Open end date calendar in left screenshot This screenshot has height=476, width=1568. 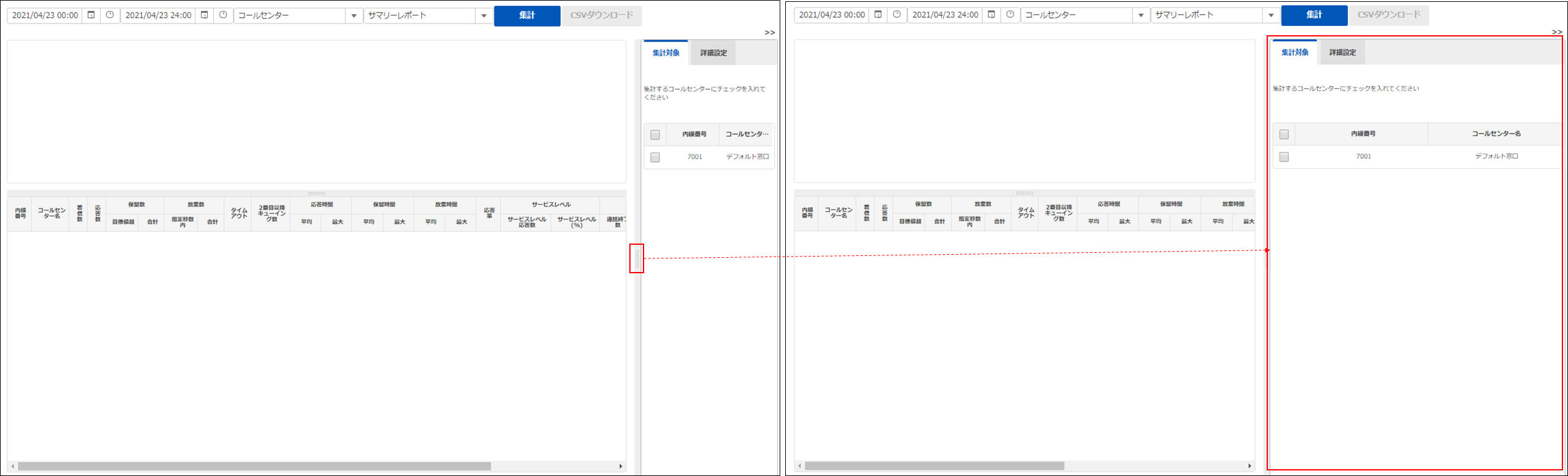(x=205, y=15)
